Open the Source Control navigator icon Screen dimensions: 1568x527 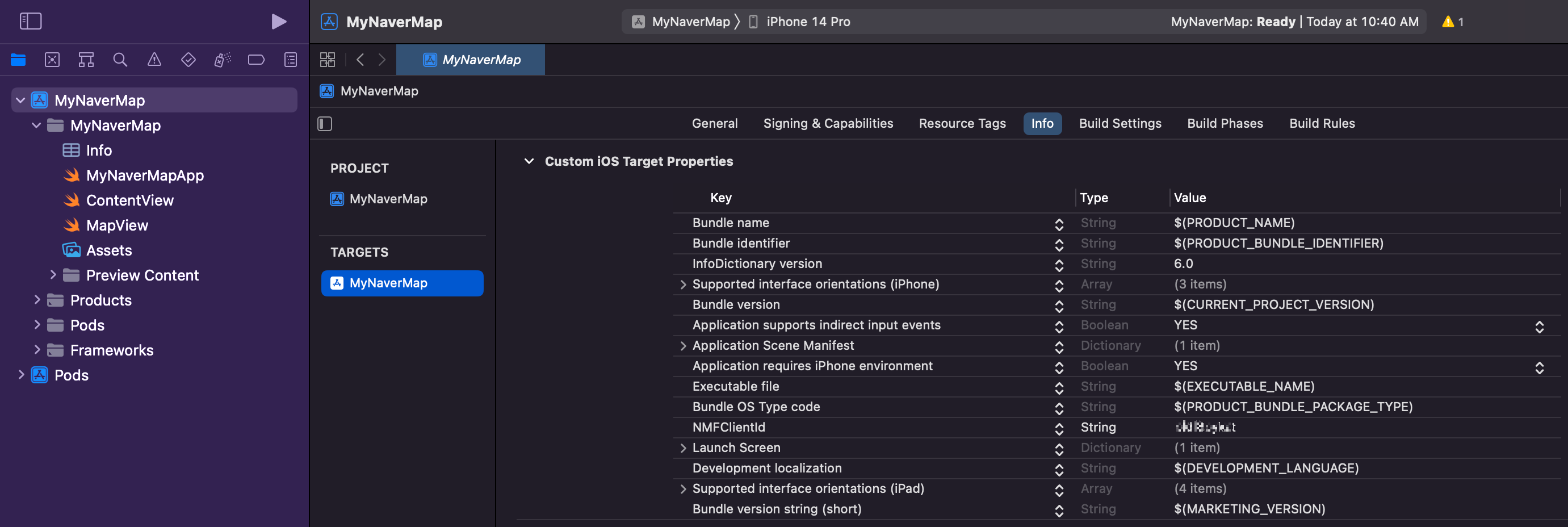(x=52, y=60)
